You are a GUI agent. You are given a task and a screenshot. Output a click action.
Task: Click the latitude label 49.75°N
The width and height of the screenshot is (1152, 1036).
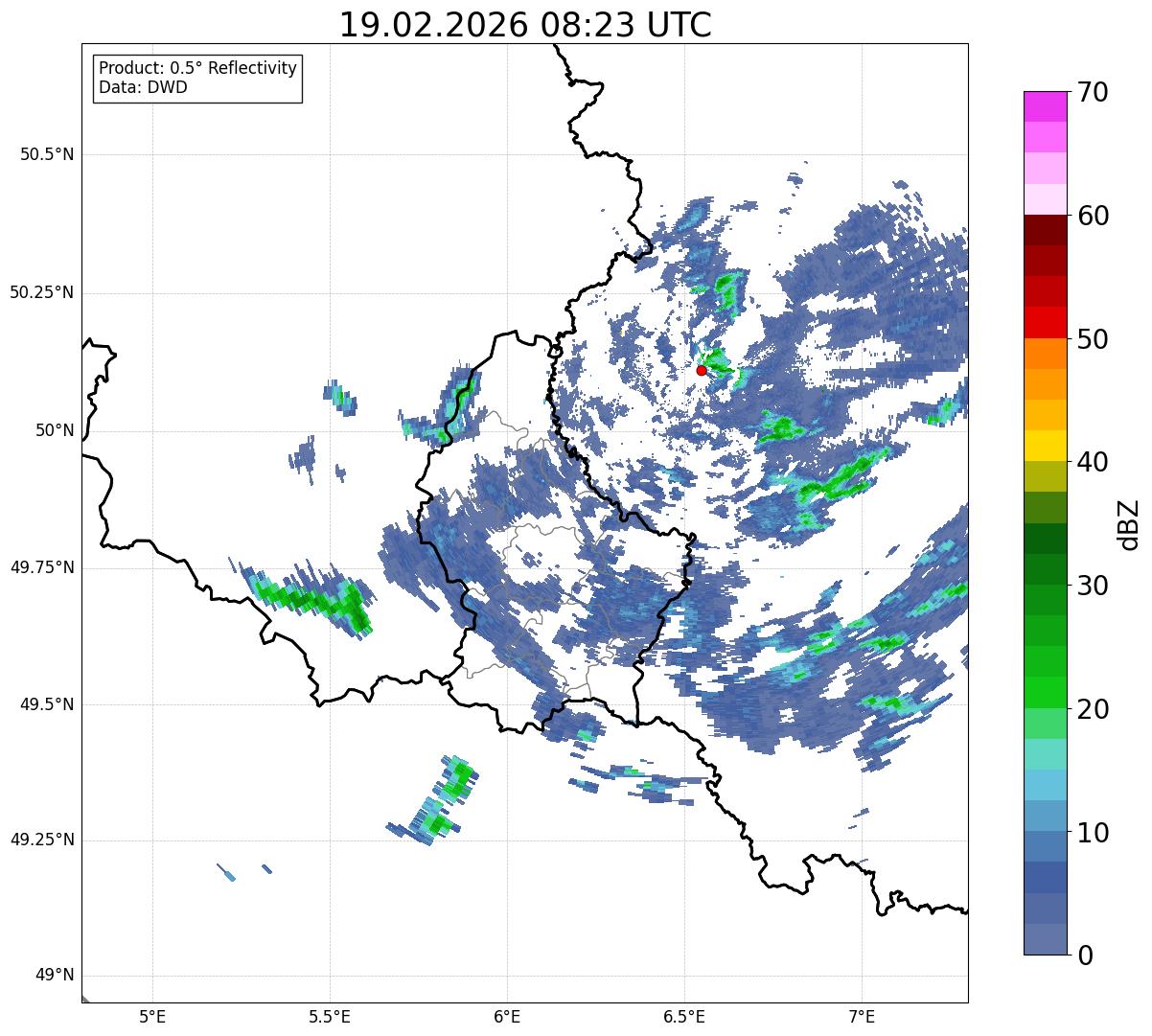point(42,567)
